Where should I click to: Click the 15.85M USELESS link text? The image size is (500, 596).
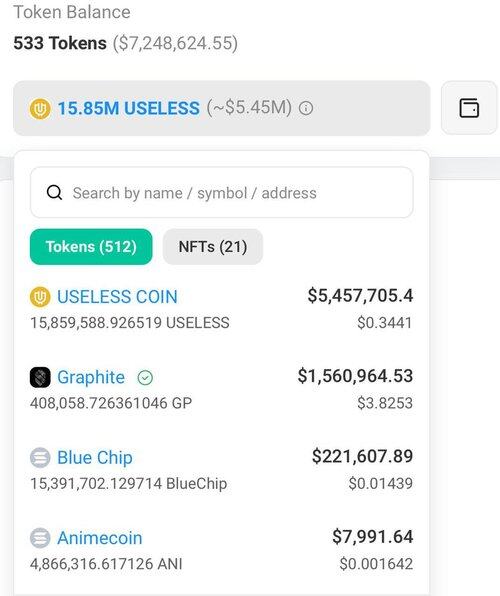[x=129, y=108]
